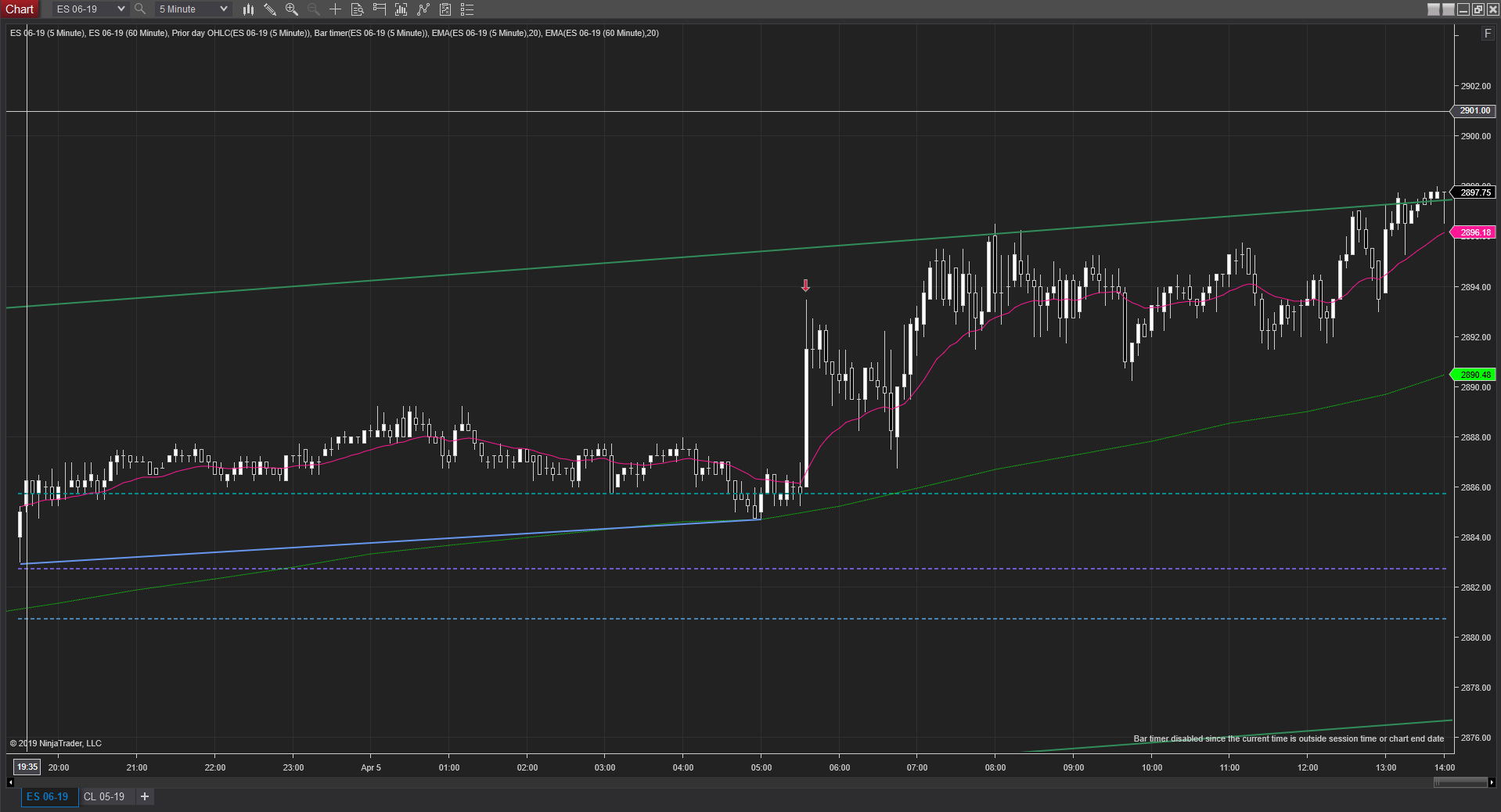
Task: Click the scroll left arrow of time scrollbar
Action: 10,782
